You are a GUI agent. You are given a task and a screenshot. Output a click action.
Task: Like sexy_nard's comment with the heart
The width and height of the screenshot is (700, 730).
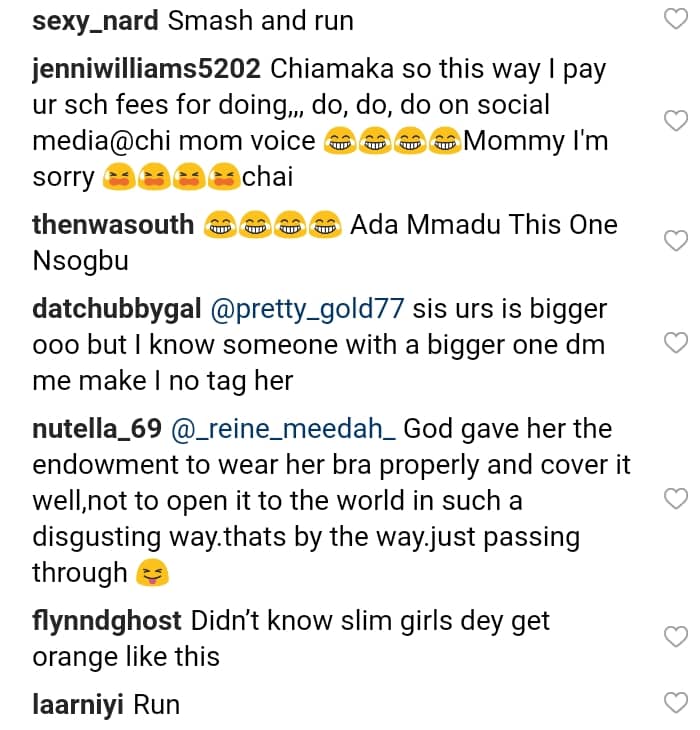click(676, 22)
